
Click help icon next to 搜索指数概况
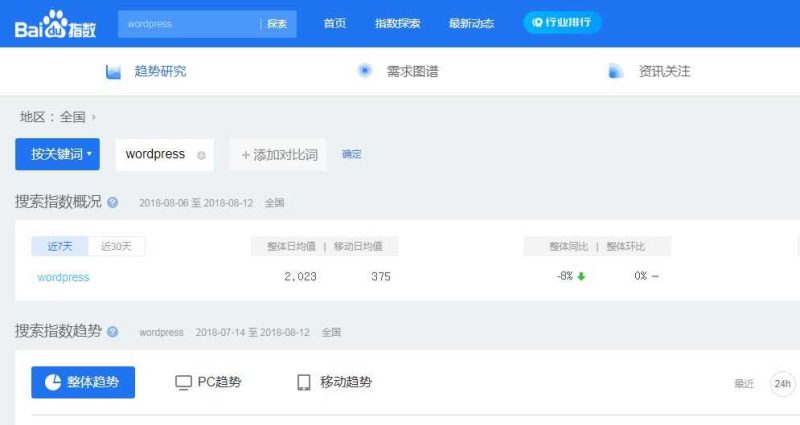pyautogui.click(x=112, y=202)
